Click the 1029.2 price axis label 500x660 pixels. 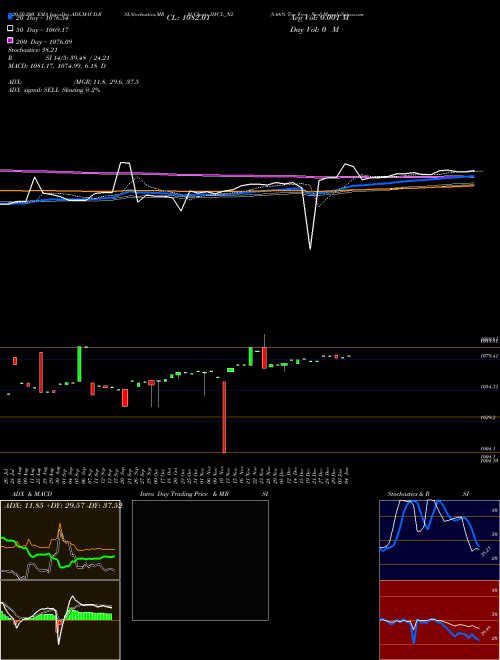[x=490, y=418]
